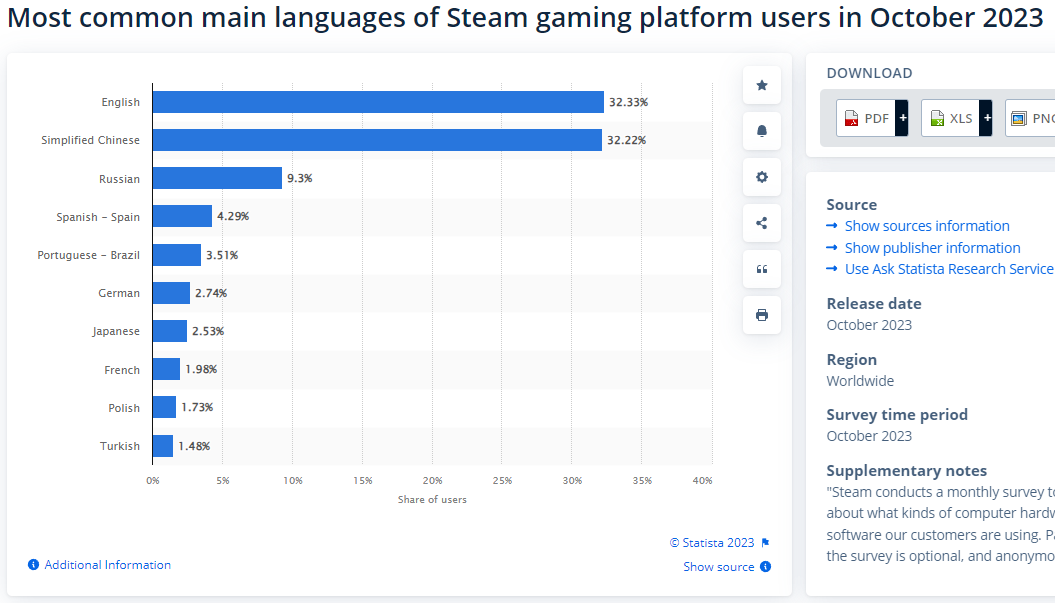Click © Statista 2023 text
This screenshot has height=603, width=1055.
click(x=712, y=542)
